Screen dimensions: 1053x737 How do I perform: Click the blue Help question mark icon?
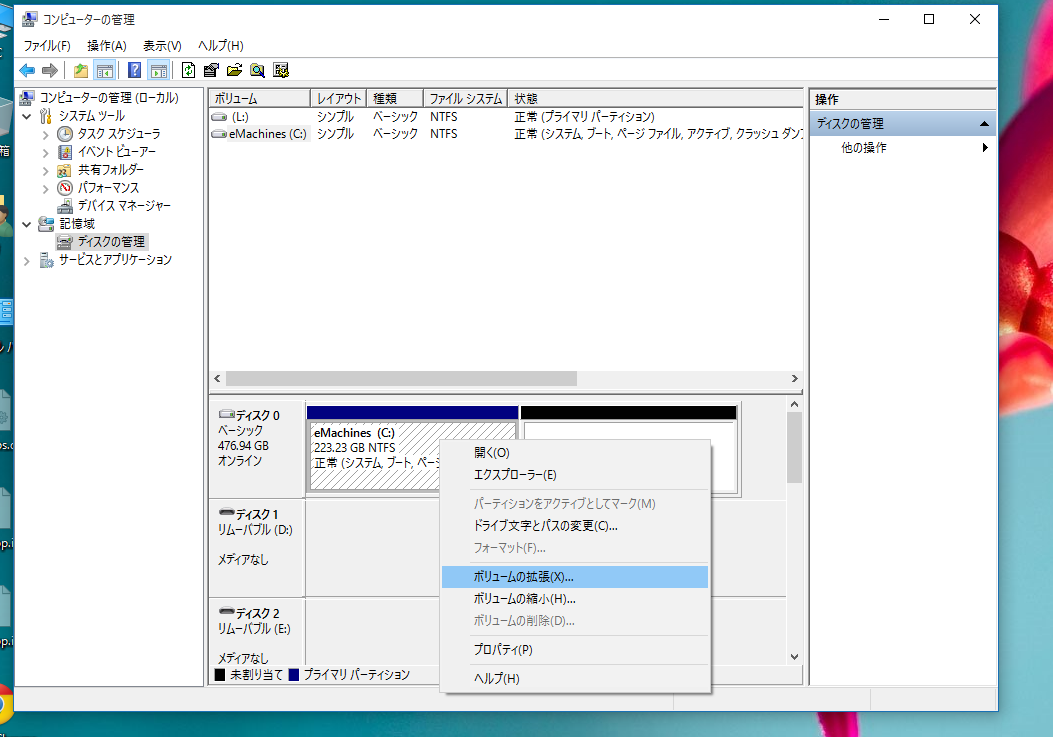(x=134, y=70)
